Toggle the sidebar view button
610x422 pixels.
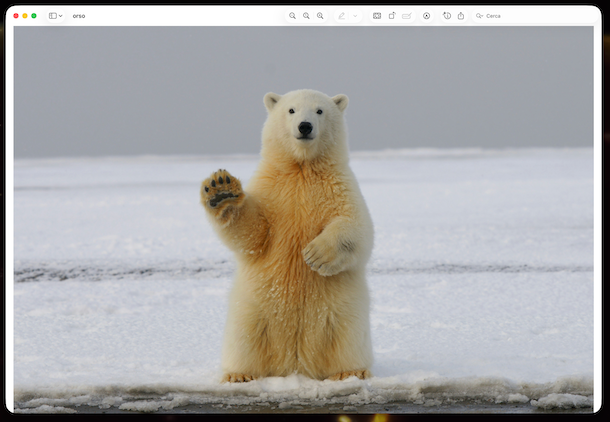pyautogui.click(x=53, y=16)
